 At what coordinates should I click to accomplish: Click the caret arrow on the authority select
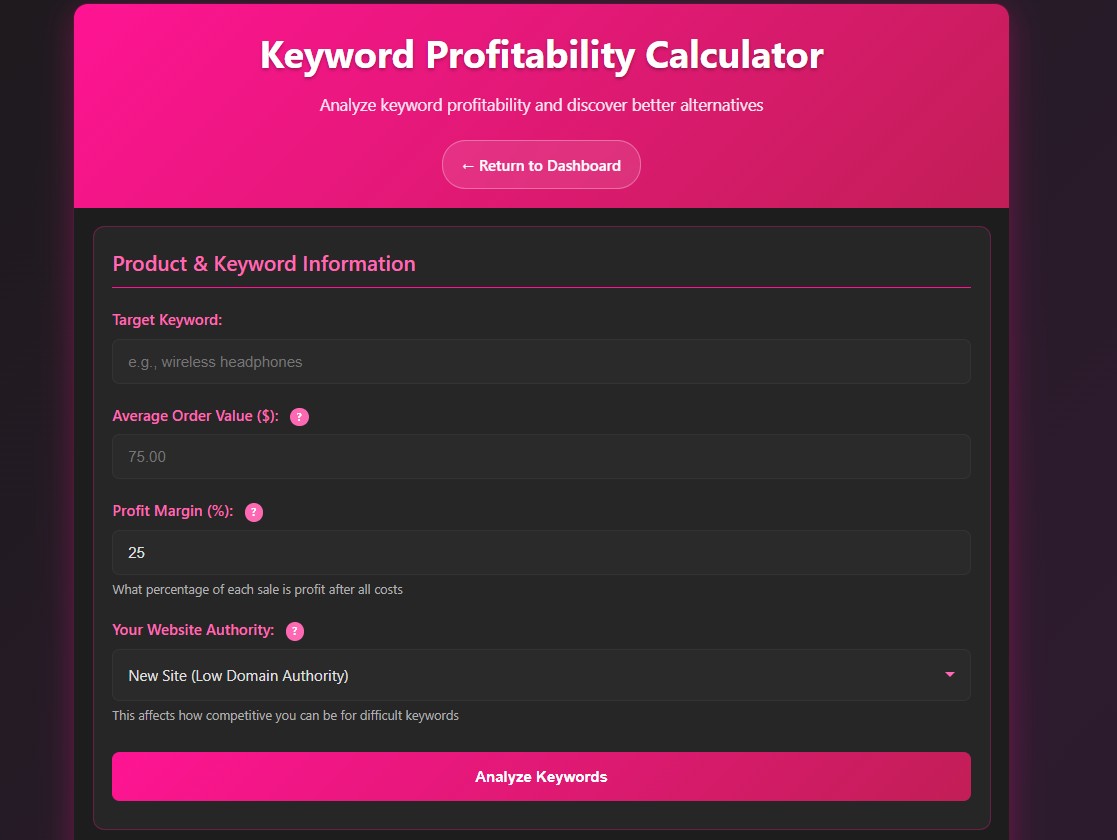(949, 675)
